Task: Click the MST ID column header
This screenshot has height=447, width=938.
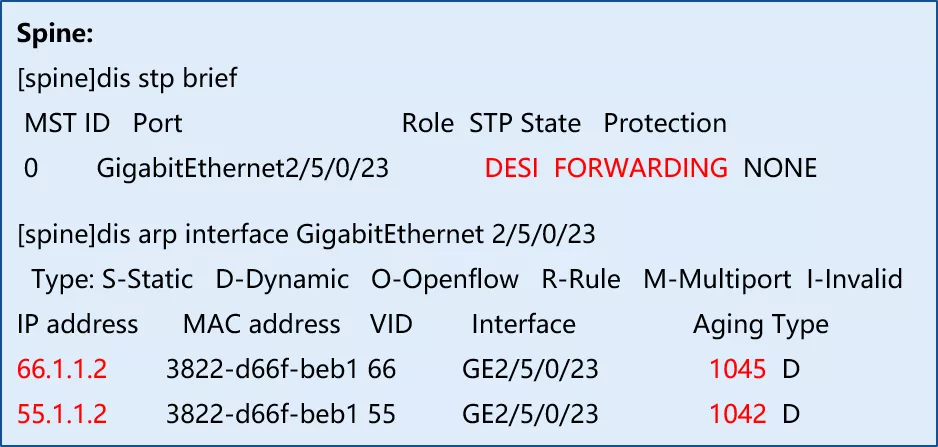Action: click(x=67, y=123)
